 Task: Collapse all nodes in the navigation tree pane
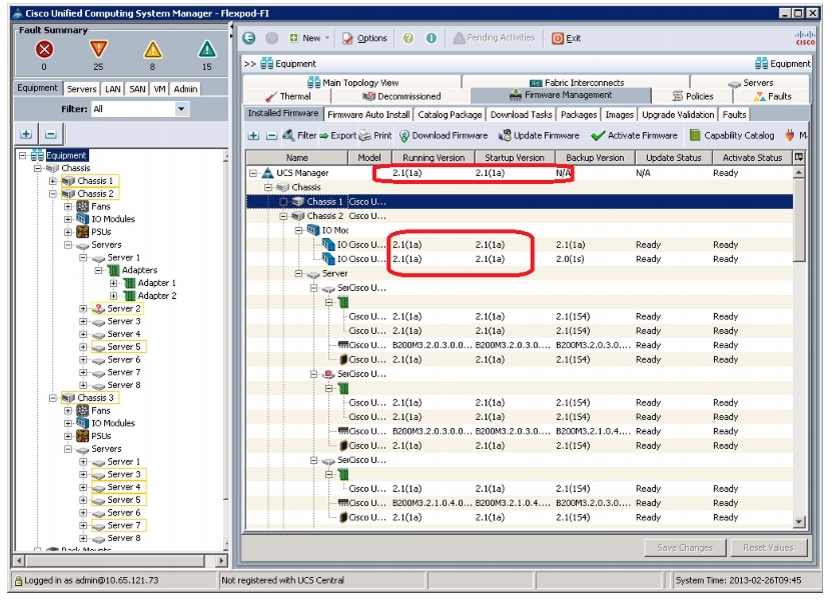[x=50, y=134]
